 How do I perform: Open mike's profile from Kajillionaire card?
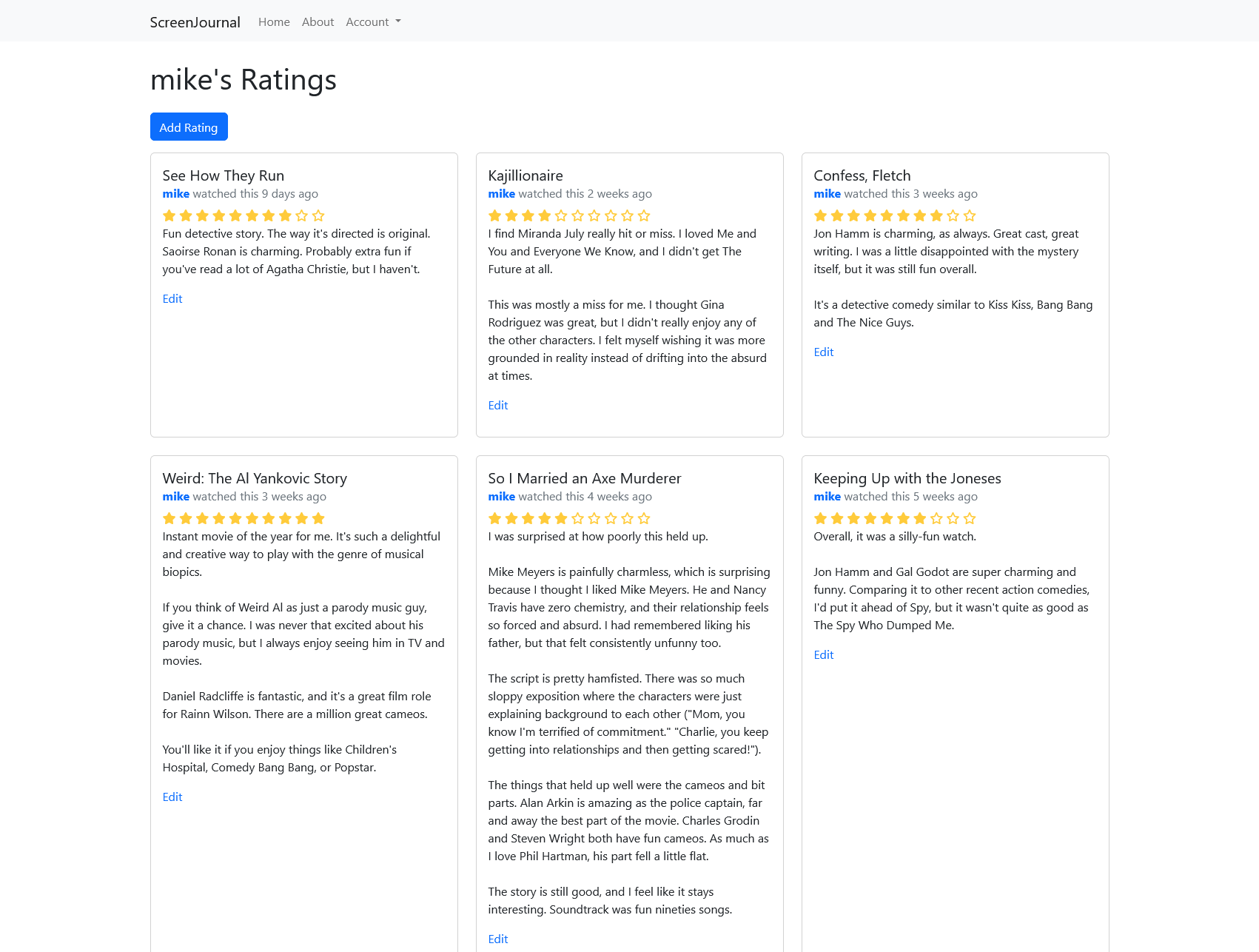point(502,193)
